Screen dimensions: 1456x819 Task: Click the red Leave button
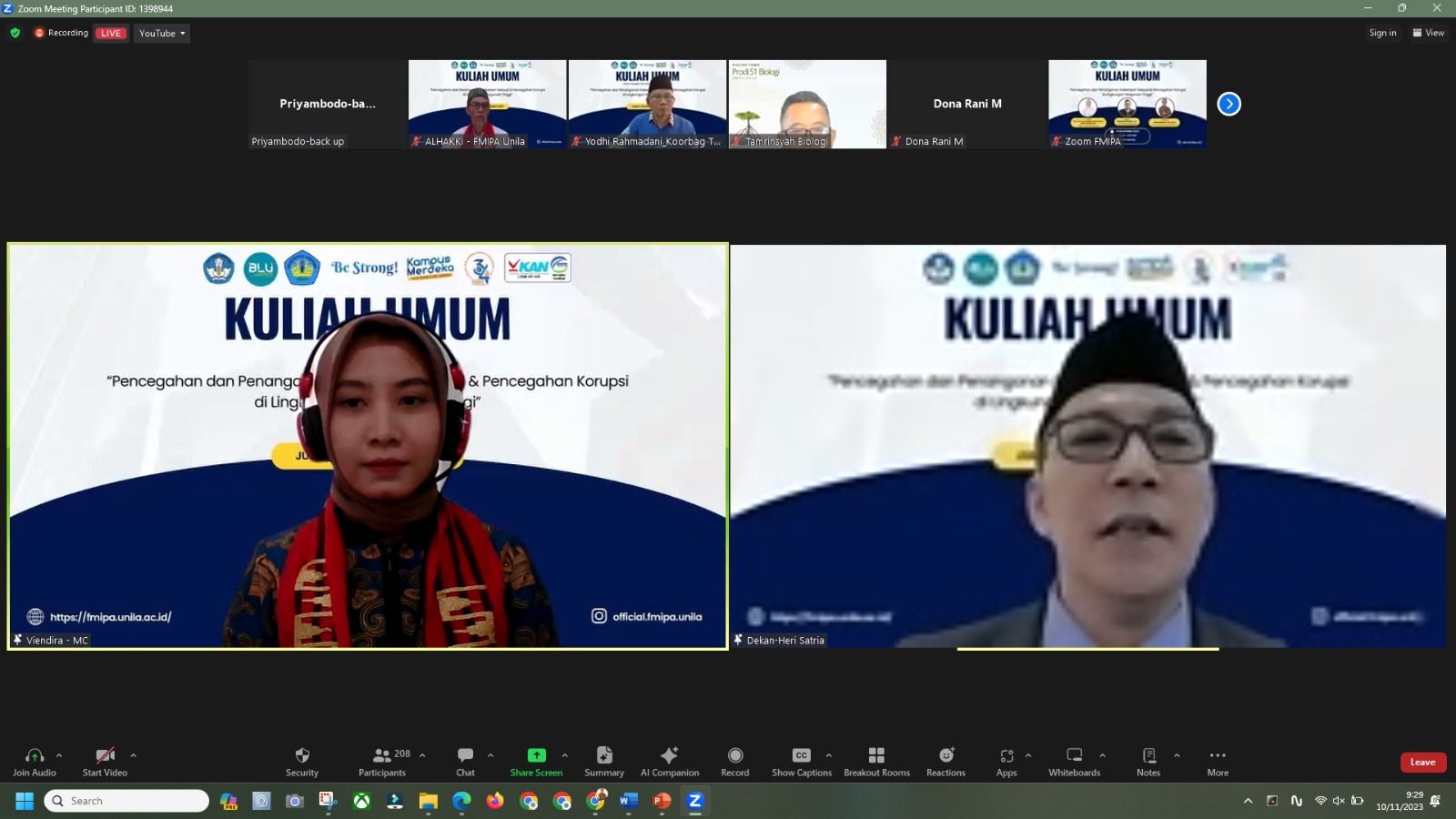[x=1422, y=763]
